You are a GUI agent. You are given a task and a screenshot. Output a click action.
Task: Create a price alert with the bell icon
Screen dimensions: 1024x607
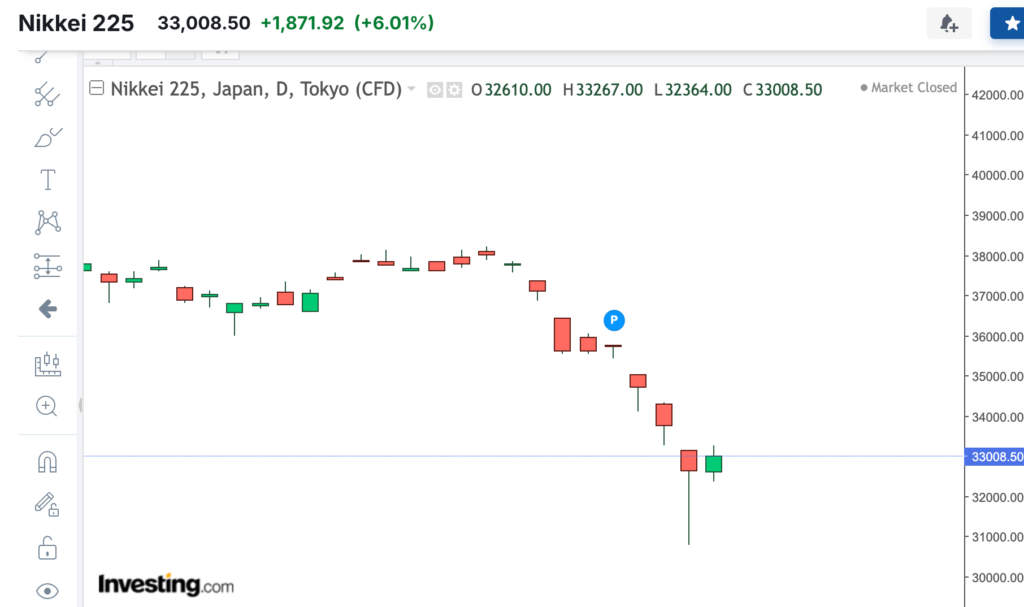tap(948, 23)
